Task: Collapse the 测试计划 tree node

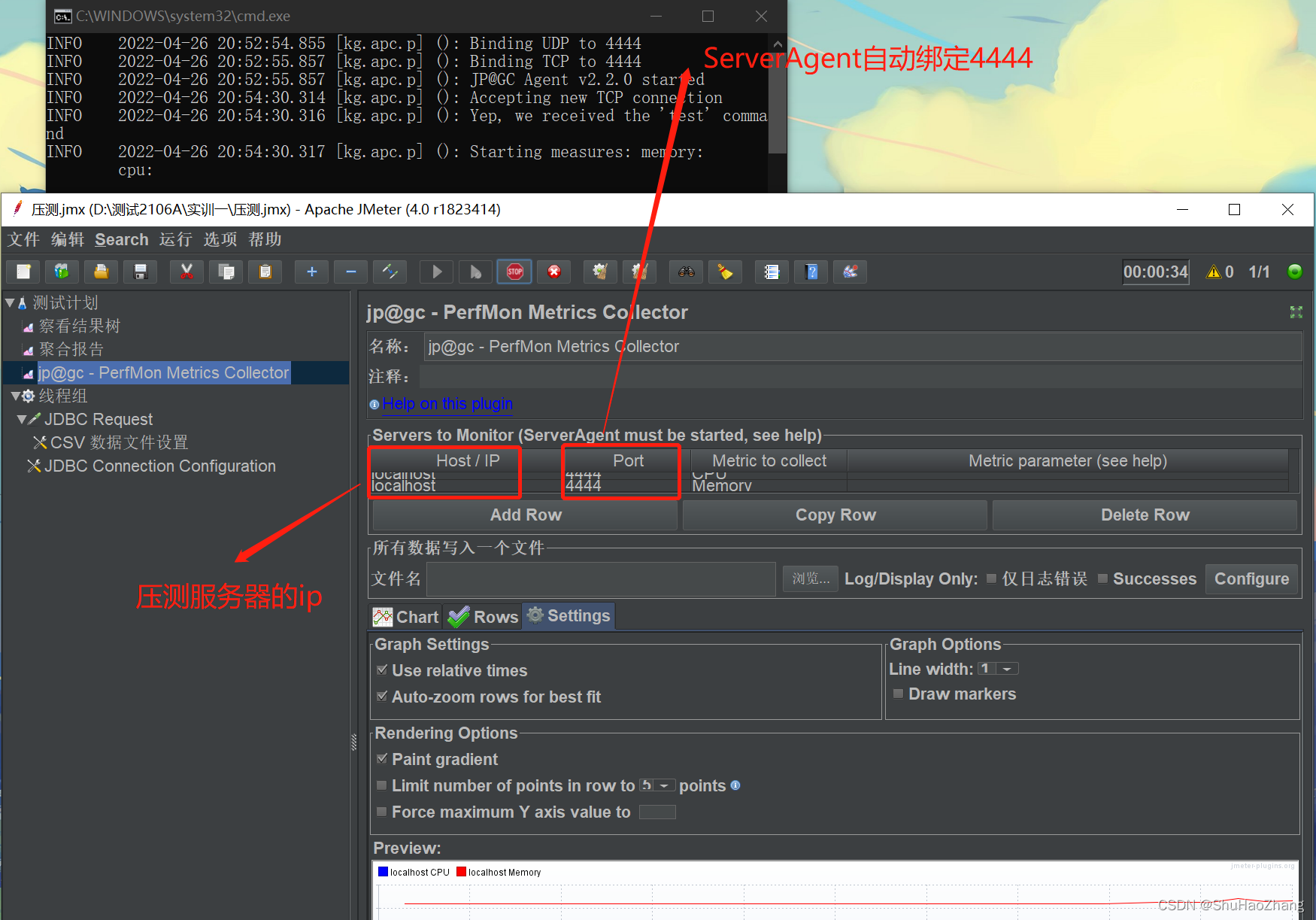Action: 10,302
